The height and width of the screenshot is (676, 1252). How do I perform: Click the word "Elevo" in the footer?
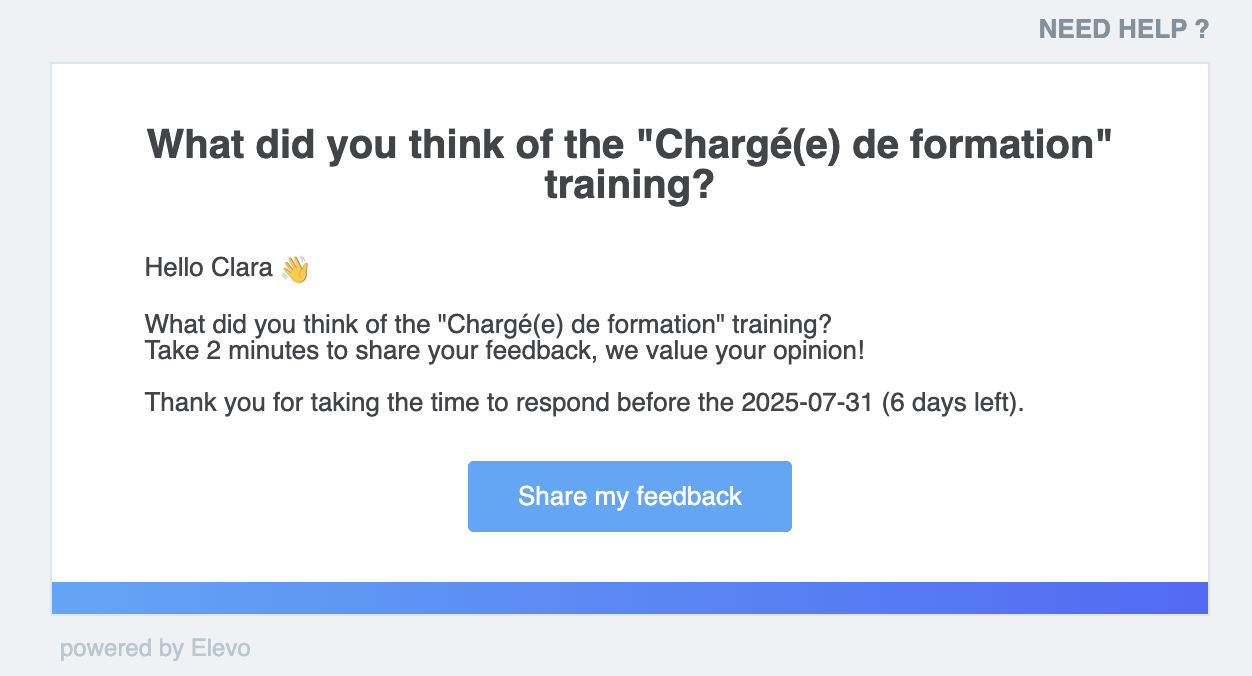pos(220,649)
